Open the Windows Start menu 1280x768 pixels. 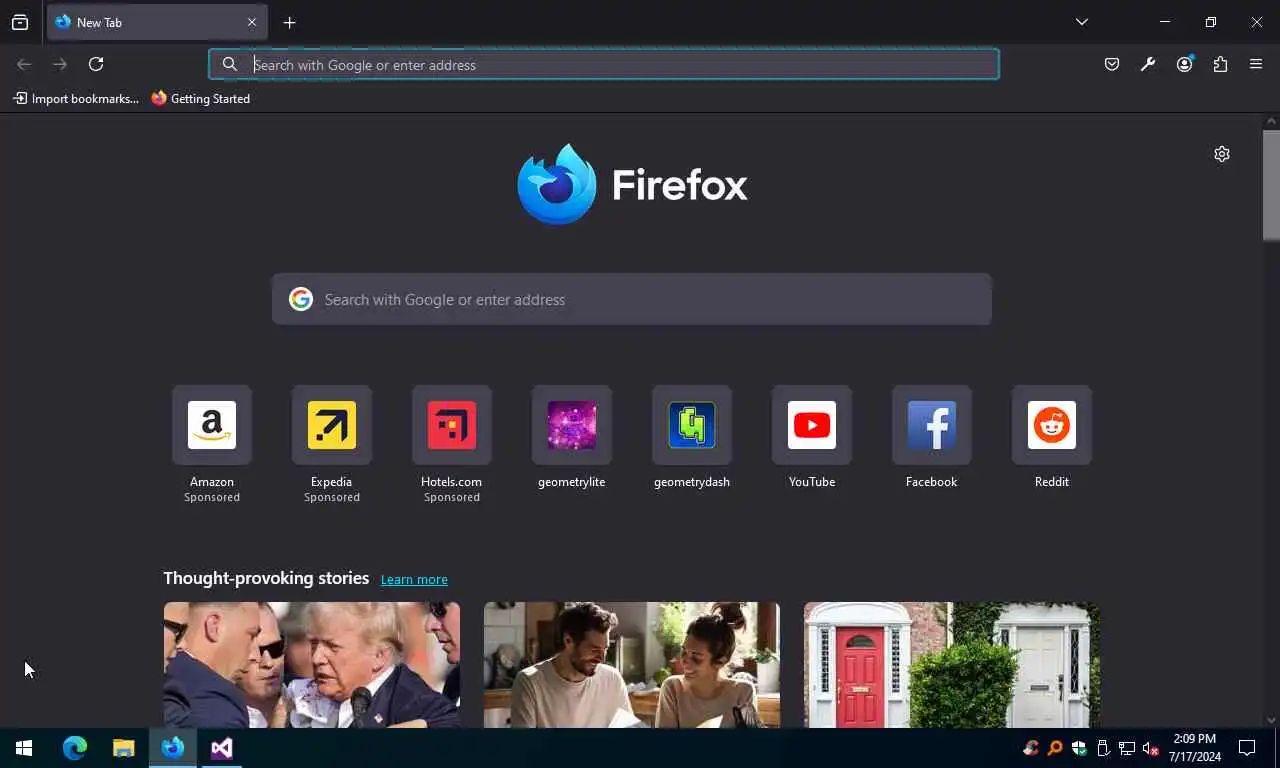pyautogui.click(x=24, y=748)
